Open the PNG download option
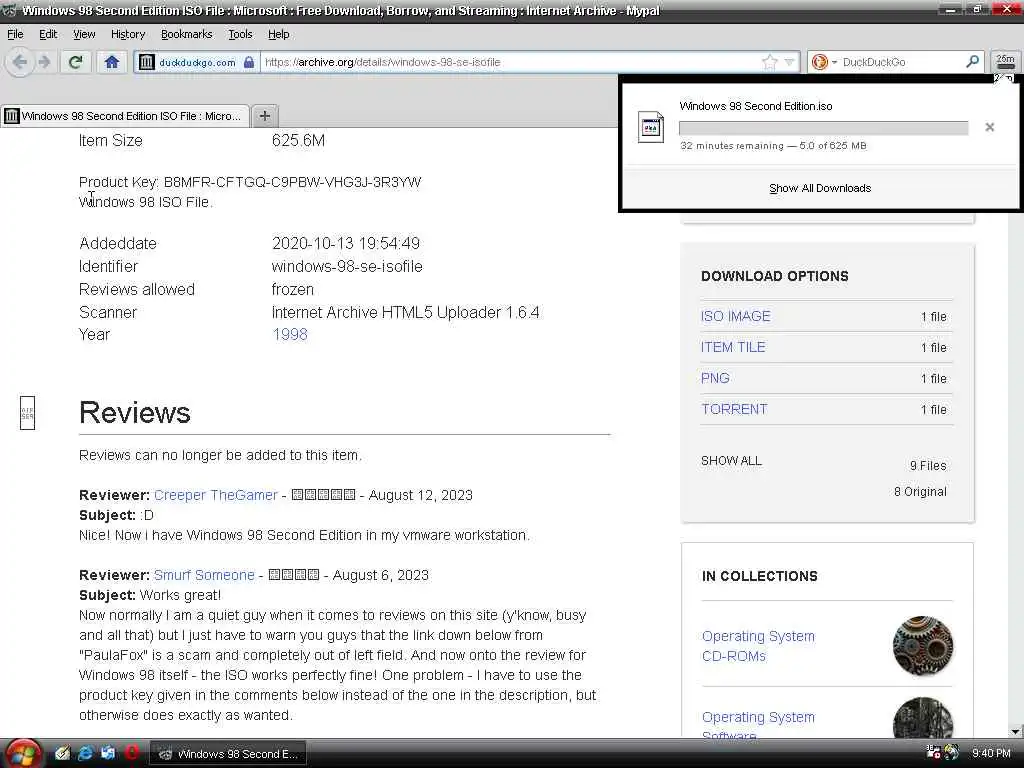Viewport: 1024px width, 768px height. (x=715, y=378)
